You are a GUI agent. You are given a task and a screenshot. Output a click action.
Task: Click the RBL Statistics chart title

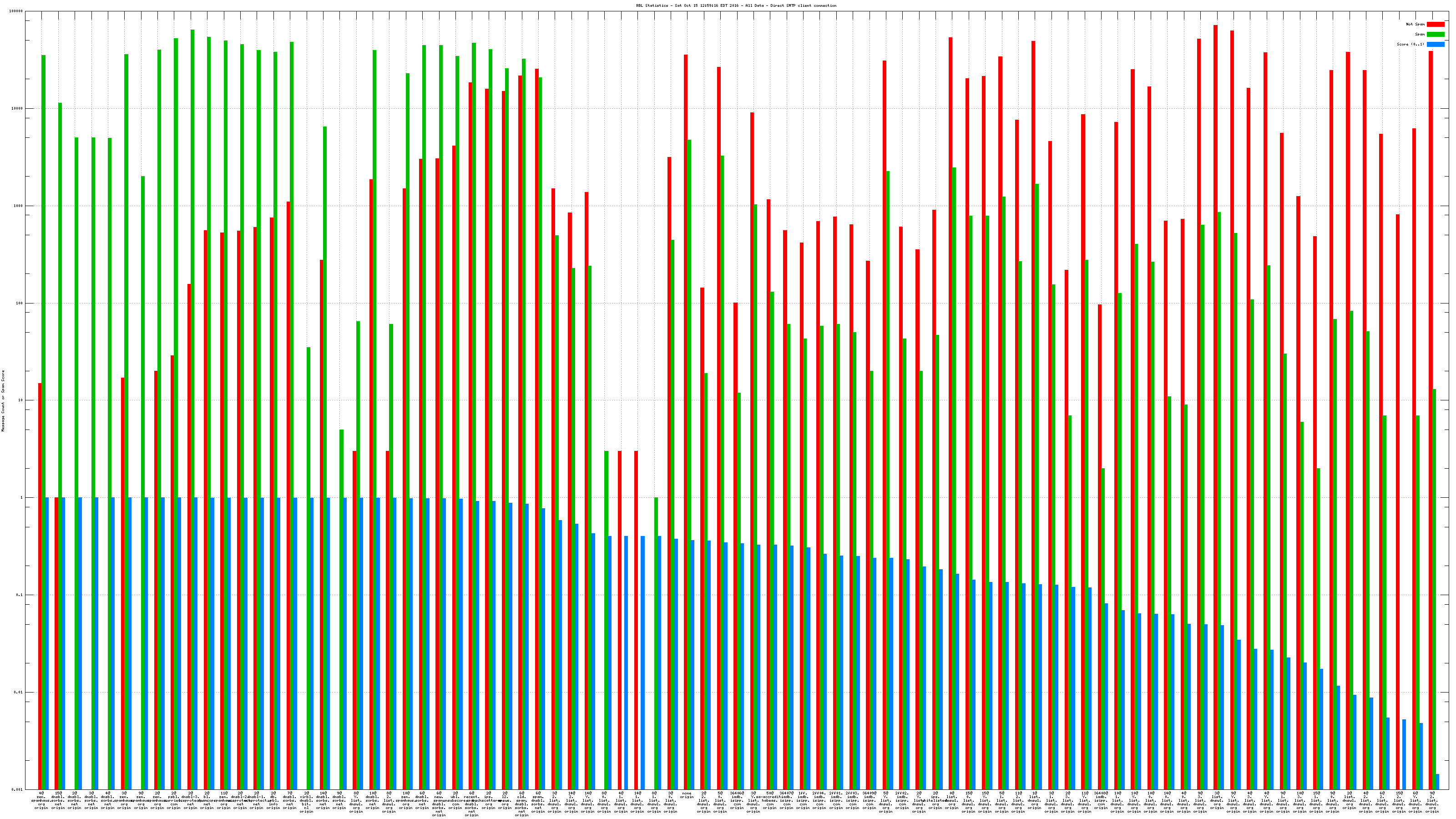click(x=736, y=5)
